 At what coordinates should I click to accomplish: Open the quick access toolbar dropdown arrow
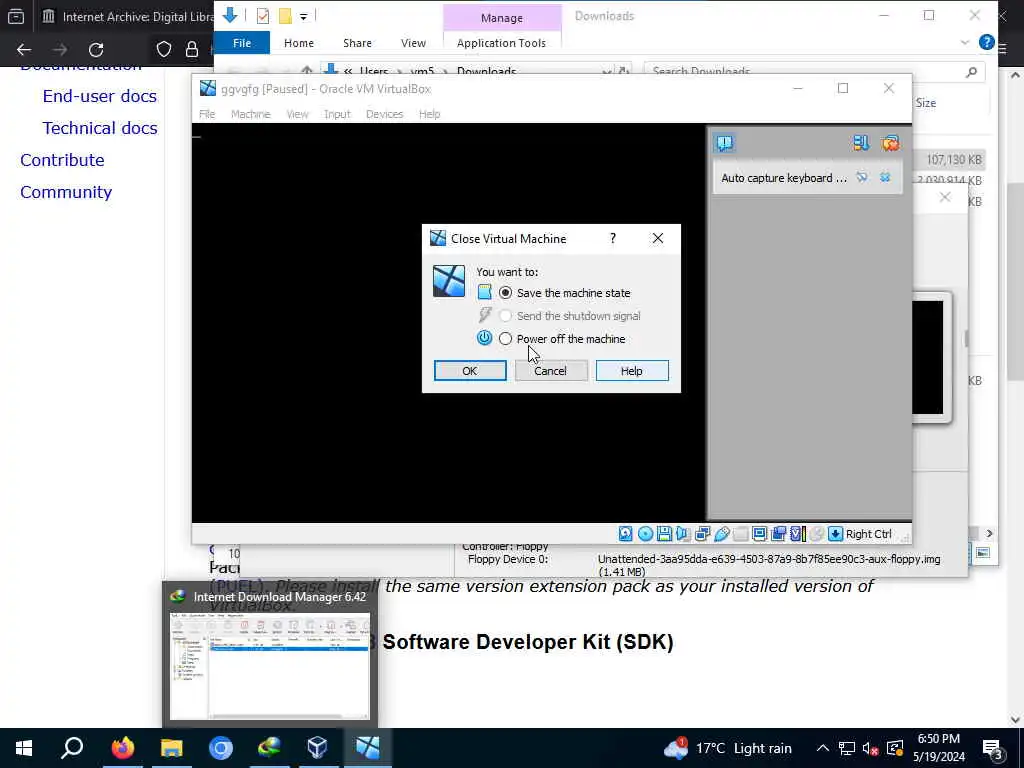[x=304, y=16]
